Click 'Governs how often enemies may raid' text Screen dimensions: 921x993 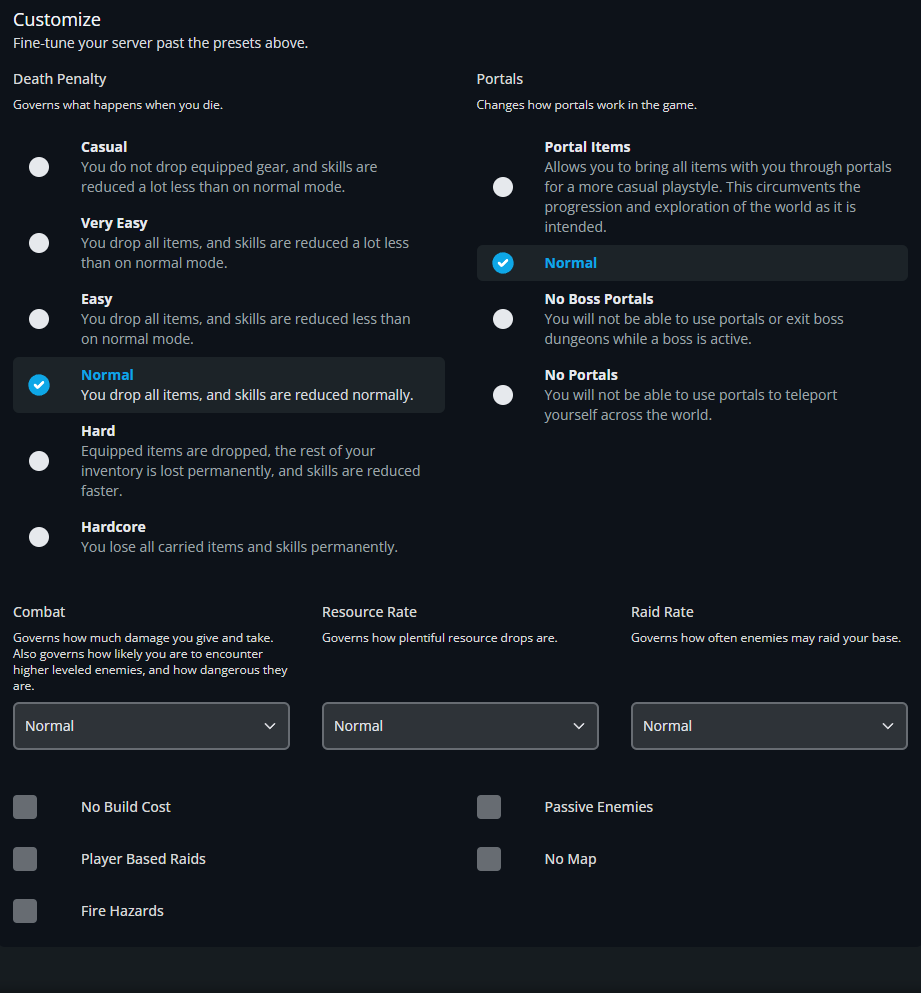click(766, 638)
